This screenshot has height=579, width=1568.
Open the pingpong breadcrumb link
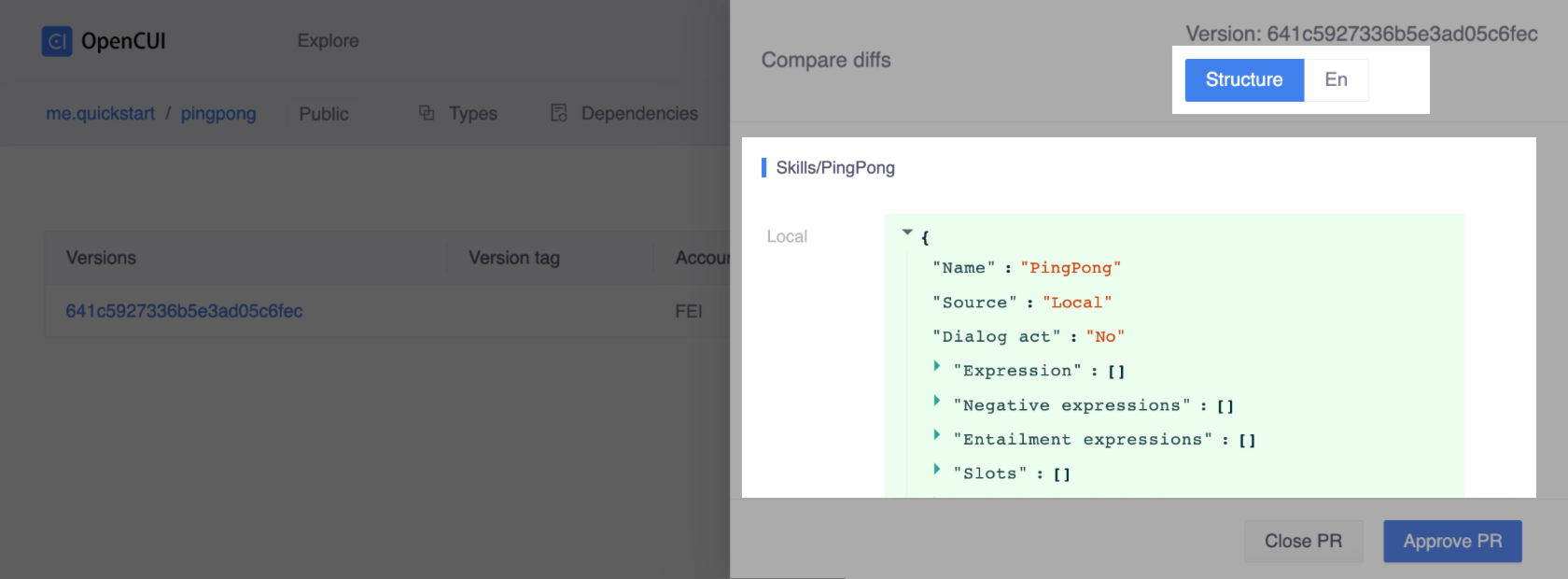click(218, 114)
